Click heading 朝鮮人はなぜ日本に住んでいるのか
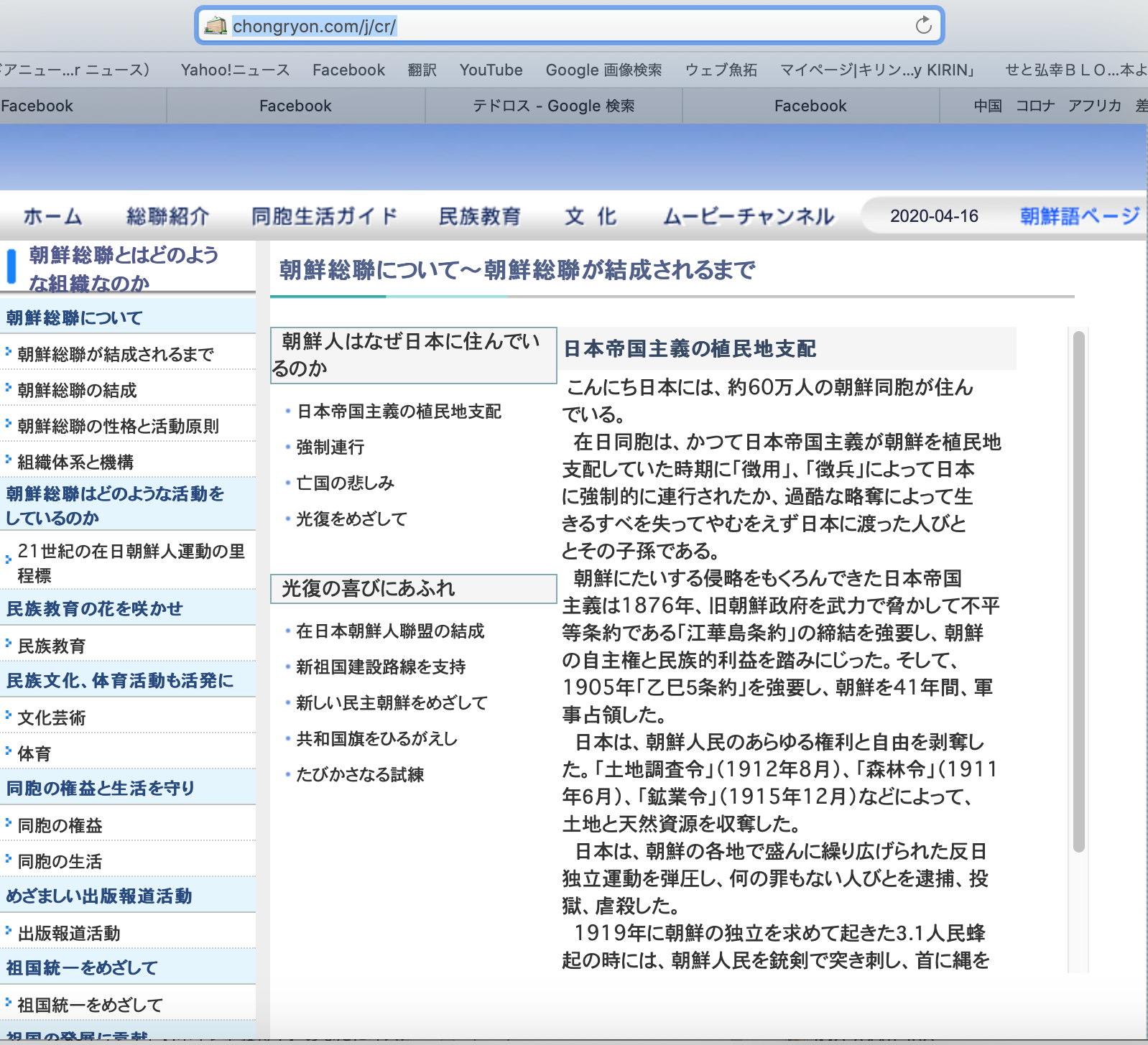The image size is (1148, 1045). (x=413, y=355)
